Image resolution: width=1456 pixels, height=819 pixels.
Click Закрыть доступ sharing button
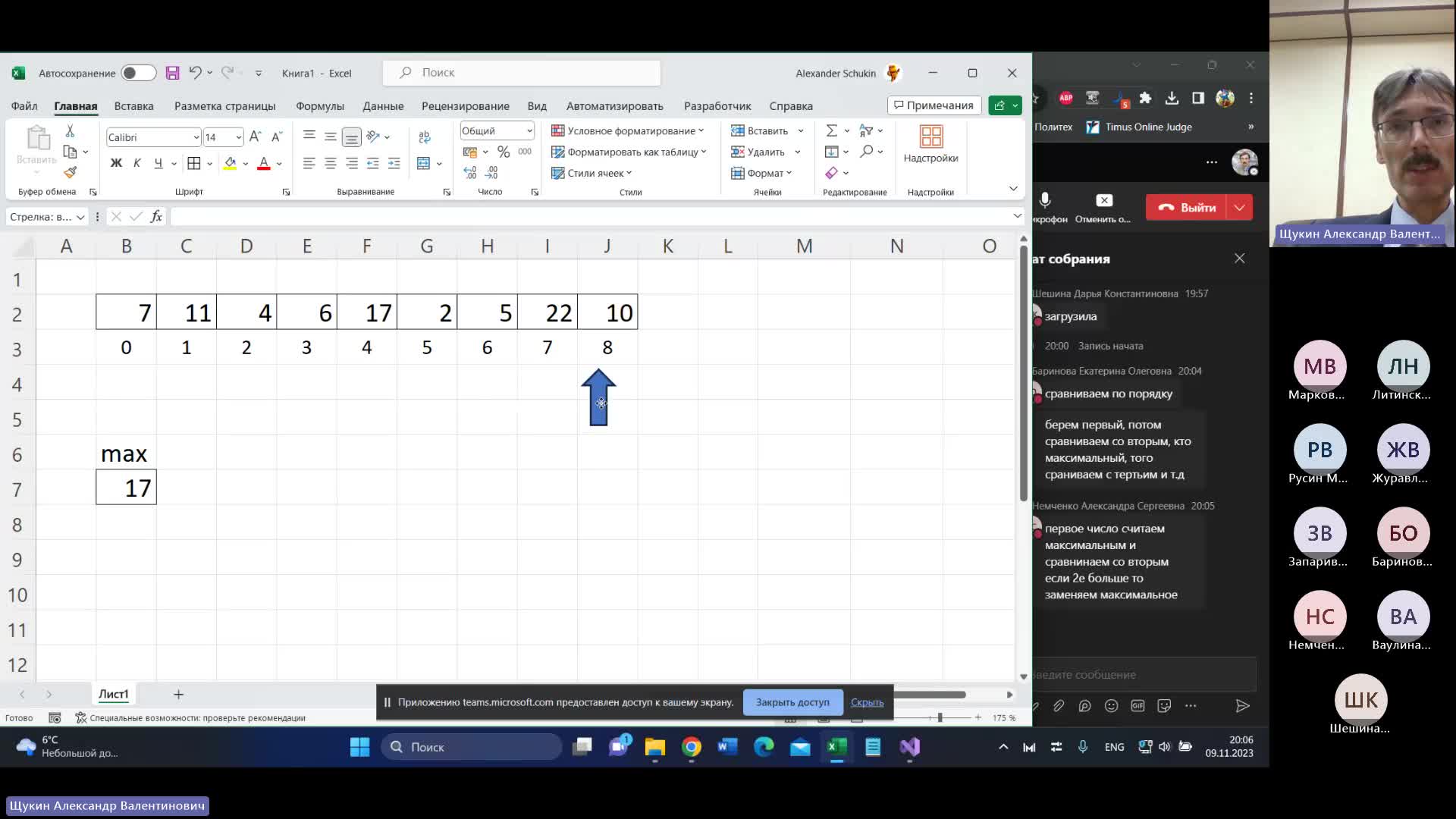pyautogui.click(x=792, y=702)
